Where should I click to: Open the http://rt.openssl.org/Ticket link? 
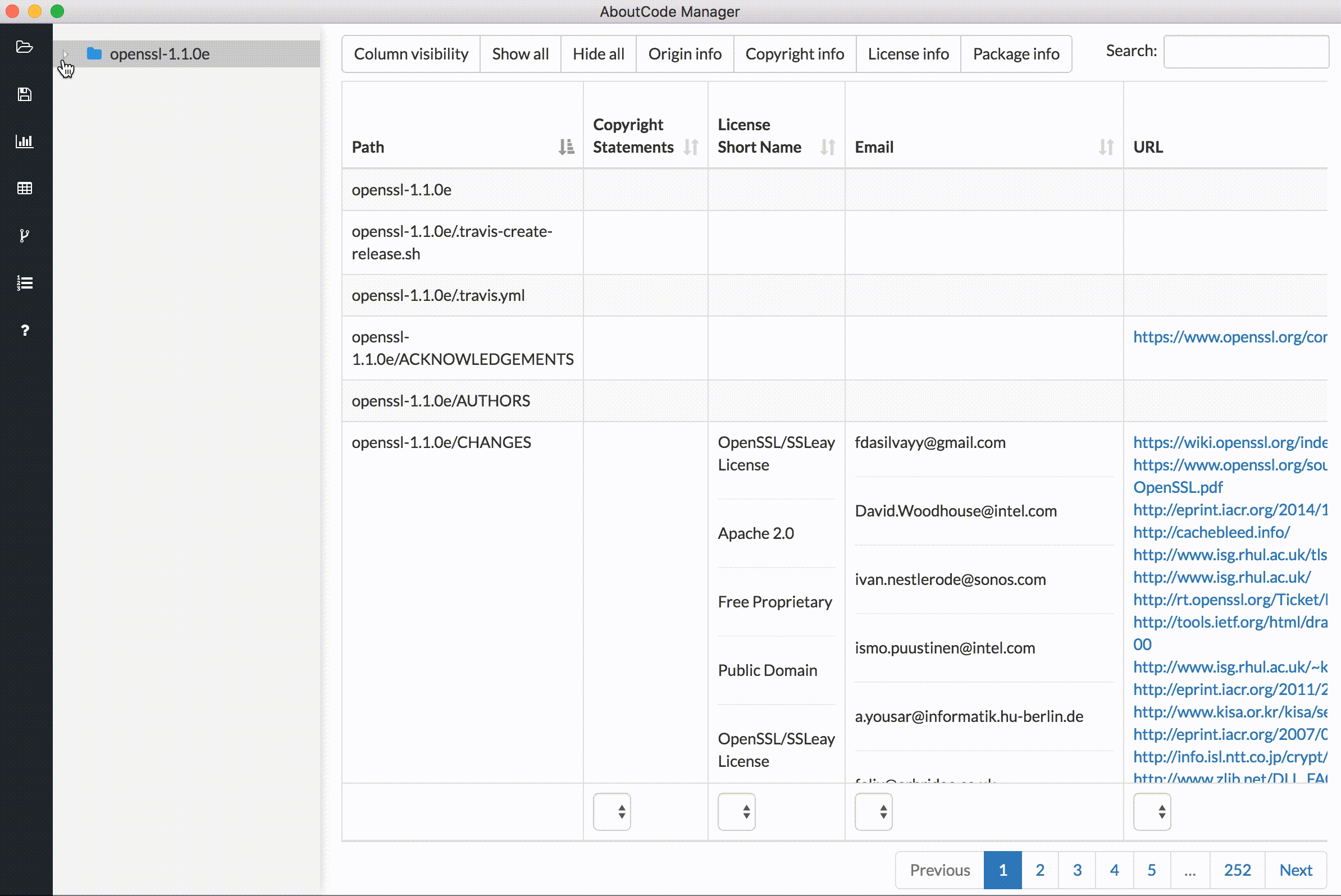tap(1230, 600)
